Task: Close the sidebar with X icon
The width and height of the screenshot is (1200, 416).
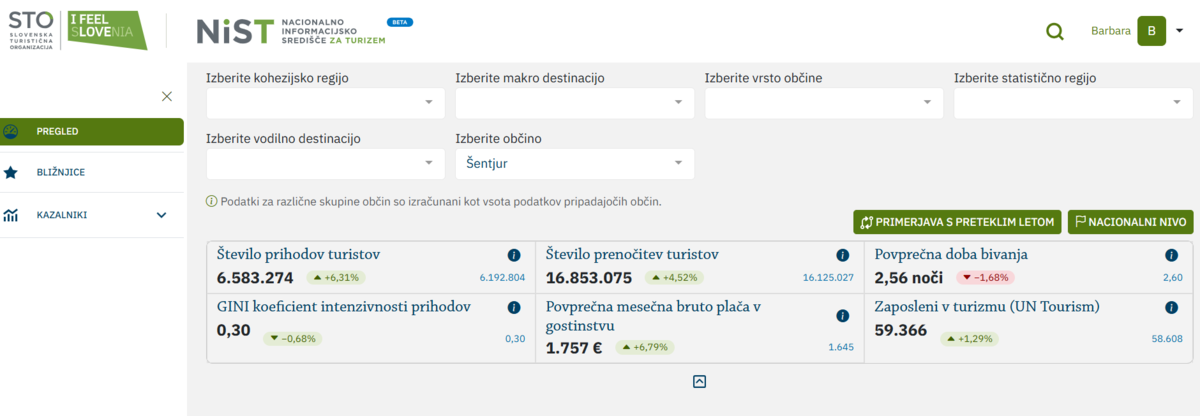Action: click(167, 96)
